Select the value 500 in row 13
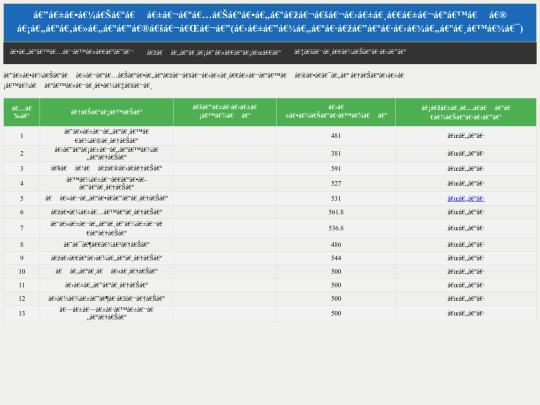 coord(336,313)
